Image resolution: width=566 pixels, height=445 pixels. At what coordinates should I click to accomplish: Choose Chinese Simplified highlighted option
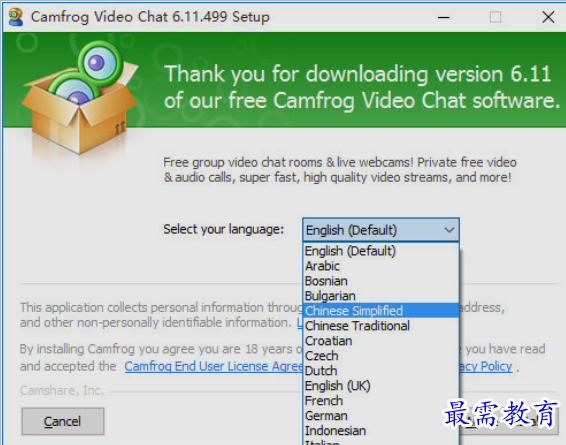[x=381, y=311]
